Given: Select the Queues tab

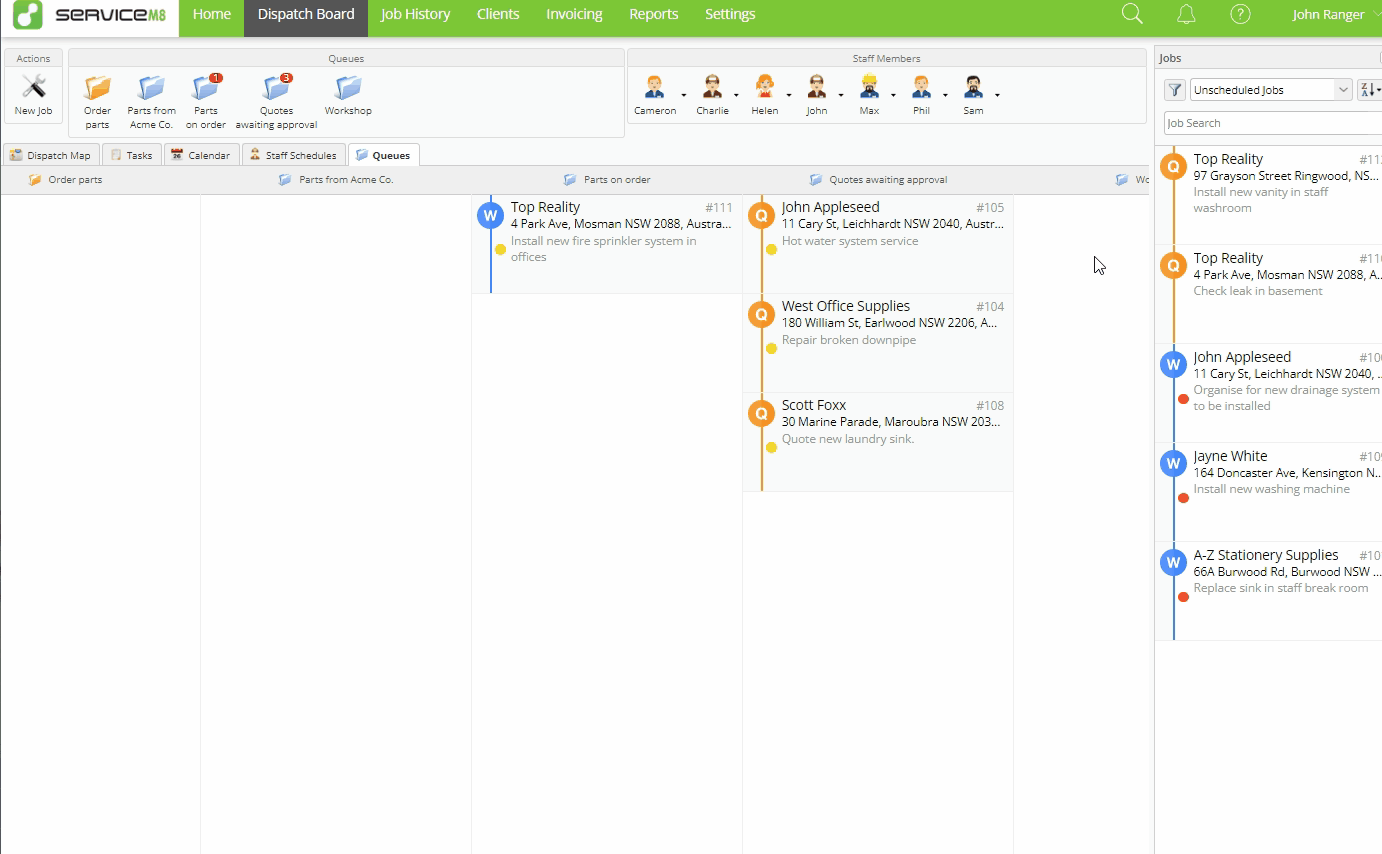Looking at the screenshot, I should coord(383,155).
